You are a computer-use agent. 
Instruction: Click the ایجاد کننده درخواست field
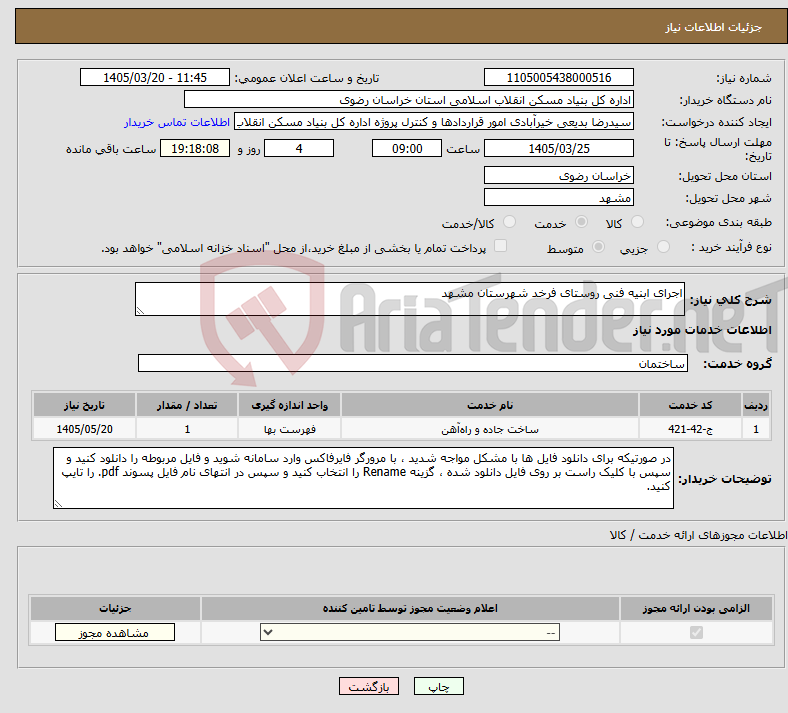(x=434, y=122)
